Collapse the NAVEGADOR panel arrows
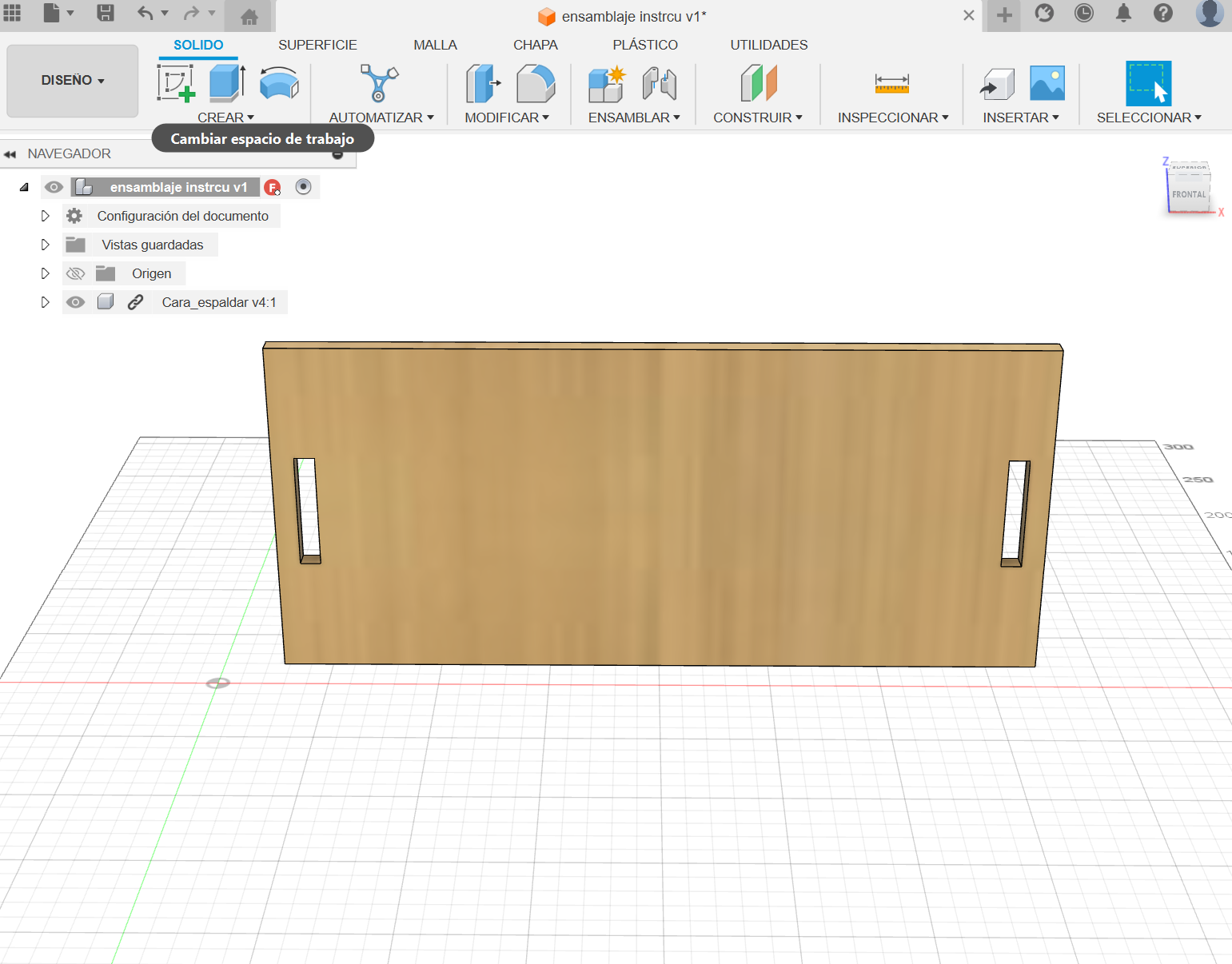This screenshot has height=964, width=1232. point(10,154)
